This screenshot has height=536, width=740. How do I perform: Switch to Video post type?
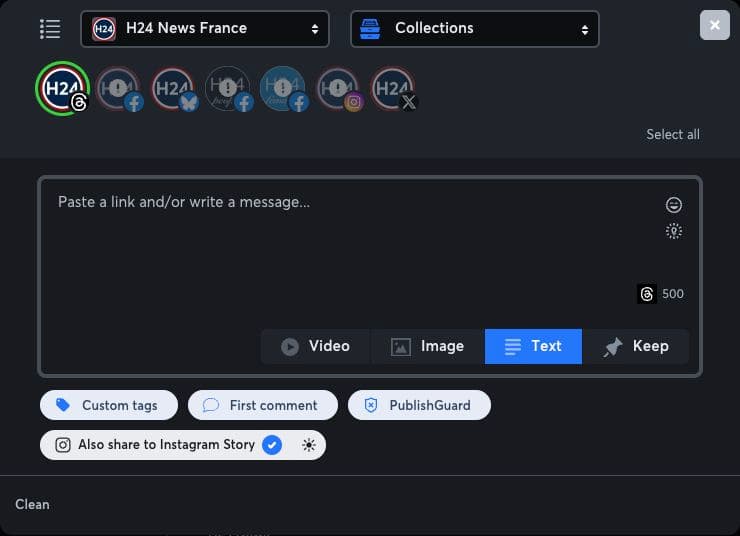[315, 346]
